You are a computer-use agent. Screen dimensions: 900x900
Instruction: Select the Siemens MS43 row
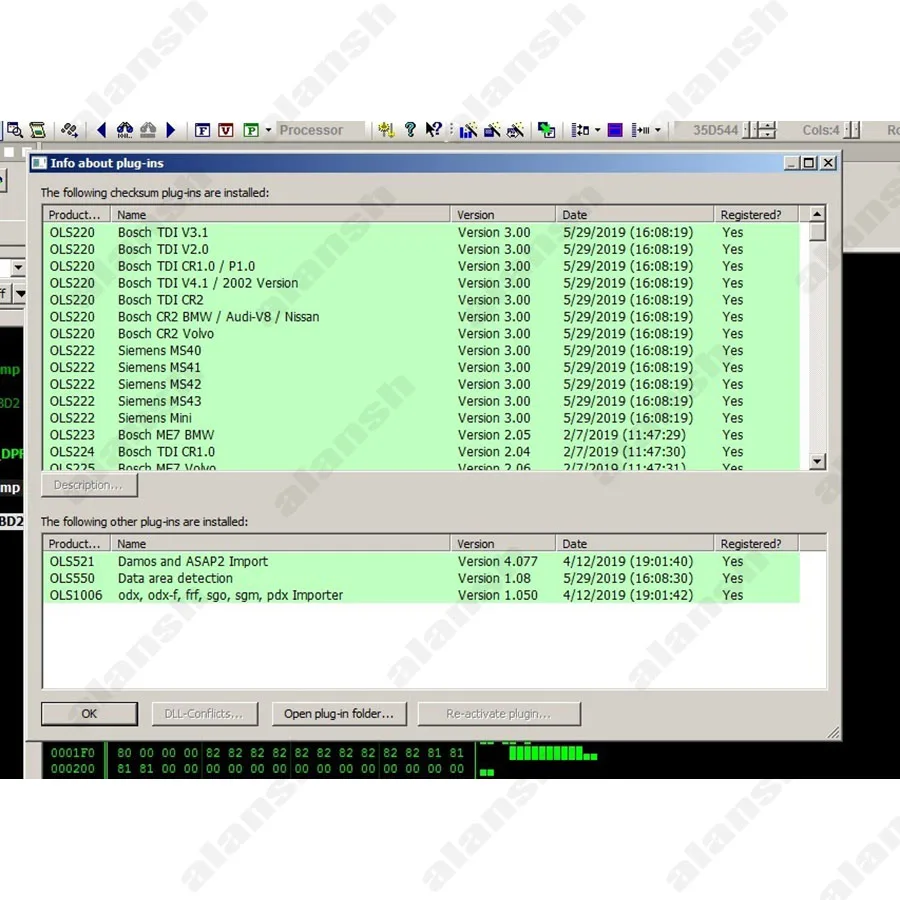pyautogui.click(x=421, y=401)
